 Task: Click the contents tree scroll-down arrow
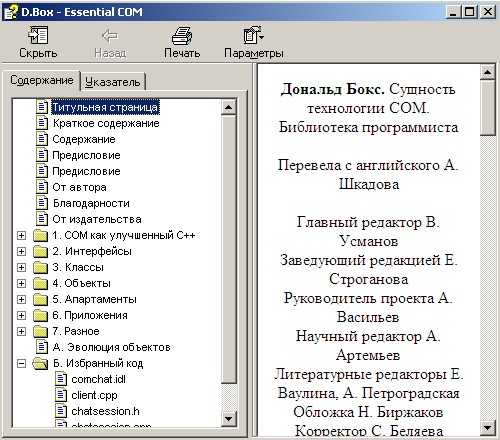click(229, 418)
